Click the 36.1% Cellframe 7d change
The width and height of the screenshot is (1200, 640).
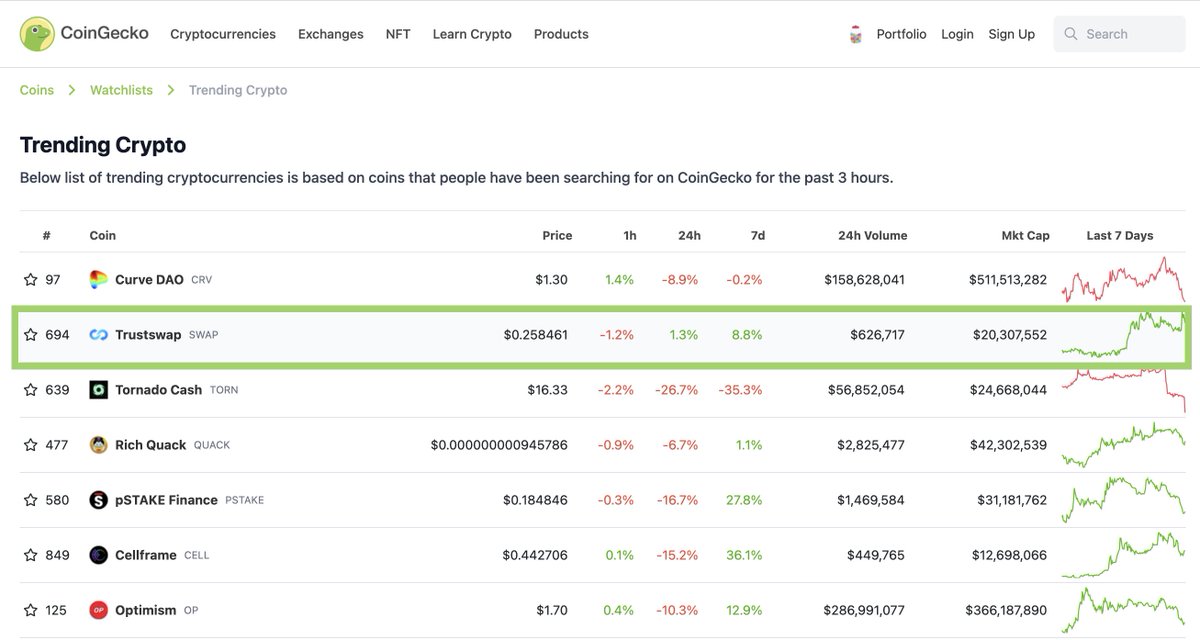pos(745,555)
